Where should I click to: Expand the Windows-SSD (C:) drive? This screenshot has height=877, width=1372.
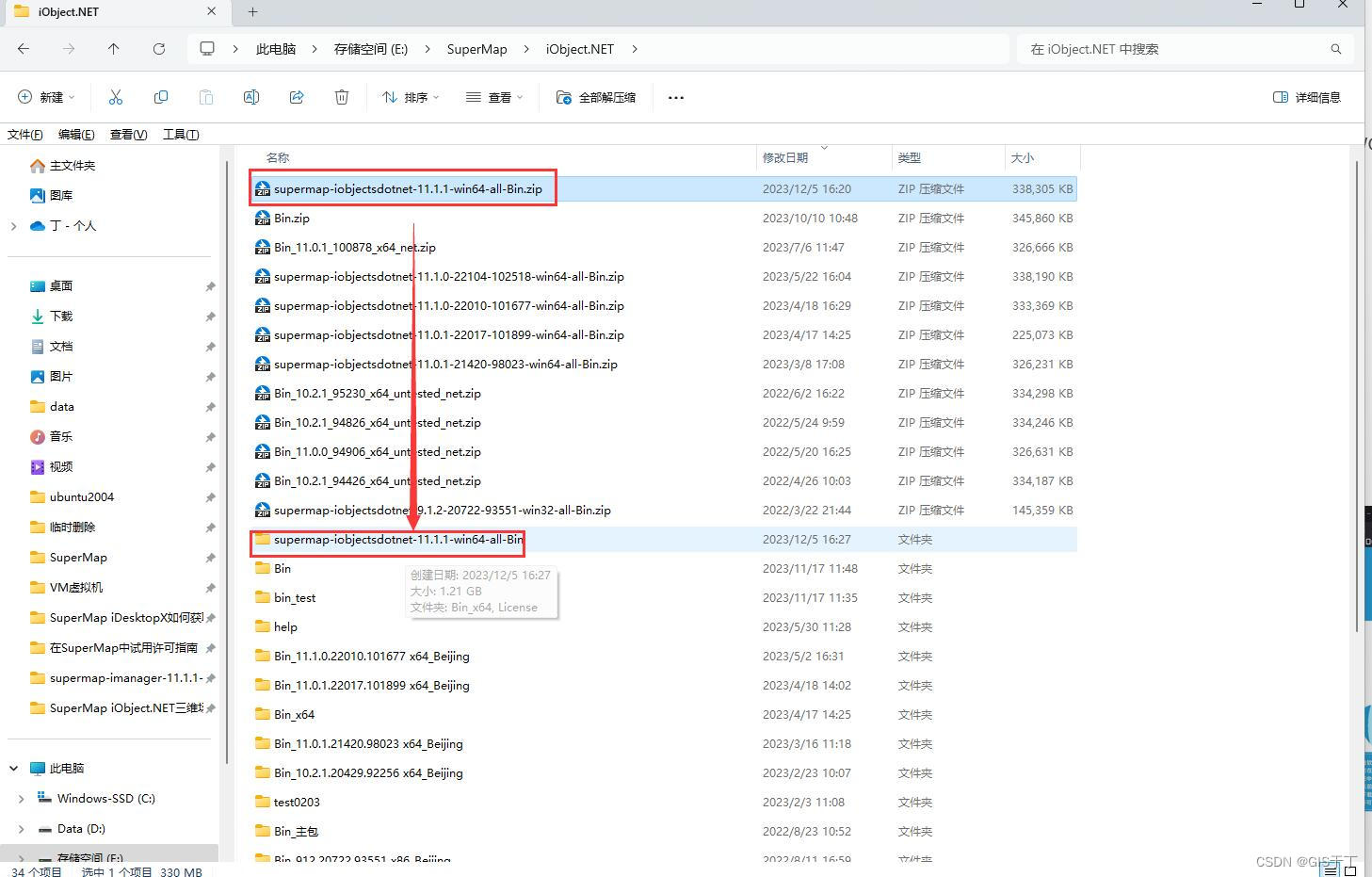coord(21,799)
